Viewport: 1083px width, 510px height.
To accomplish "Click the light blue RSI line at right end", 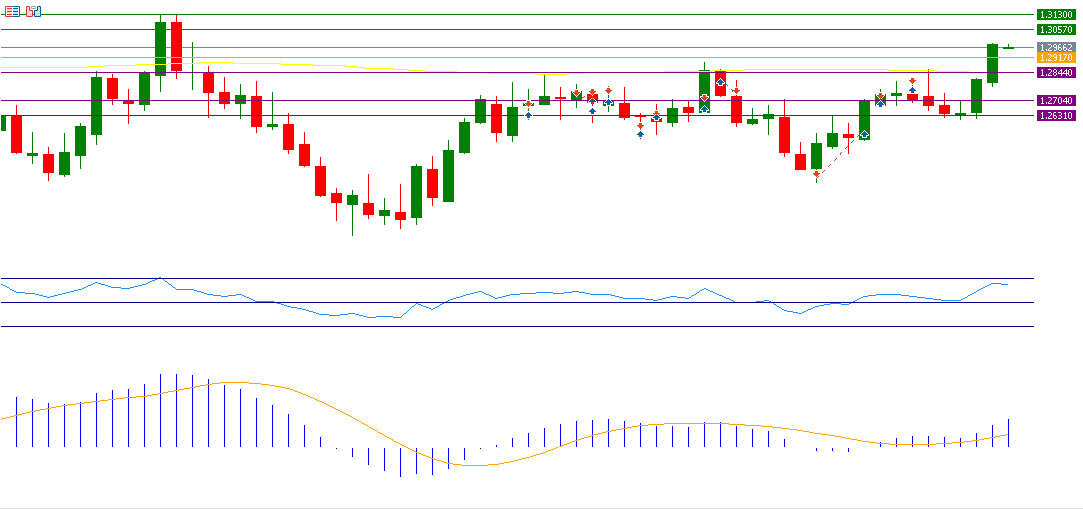I will [x=1004, y=284].
